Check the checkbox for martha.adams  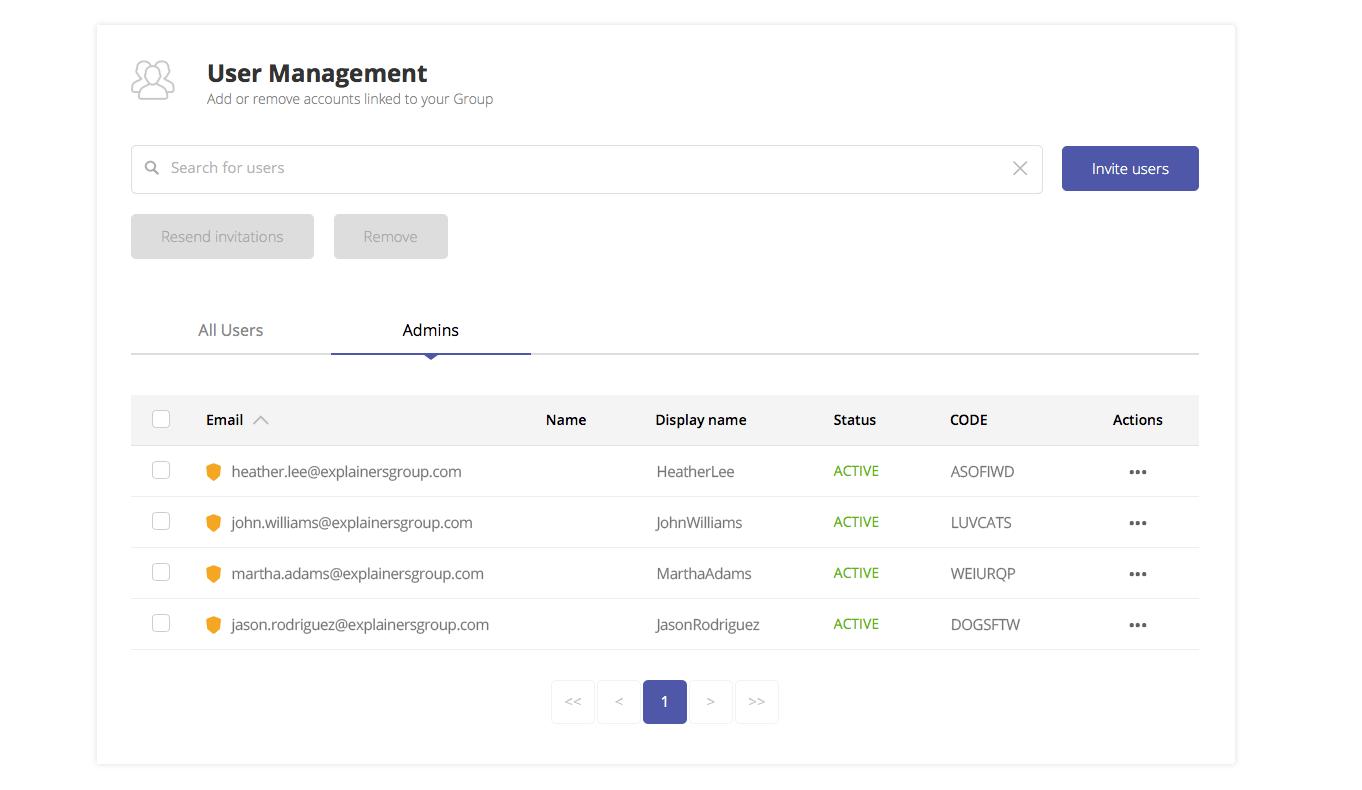pos(161,572)
